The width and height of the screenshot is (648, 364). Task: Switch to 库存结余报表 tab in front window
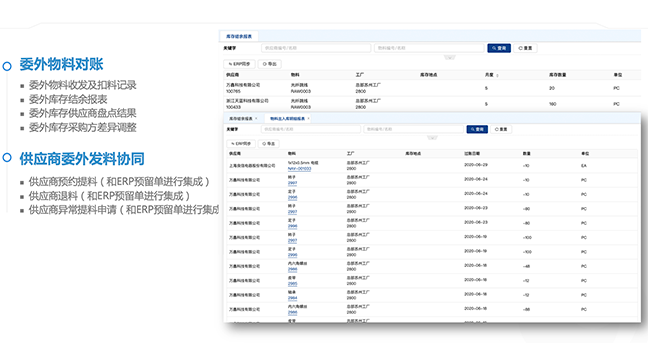241,119
